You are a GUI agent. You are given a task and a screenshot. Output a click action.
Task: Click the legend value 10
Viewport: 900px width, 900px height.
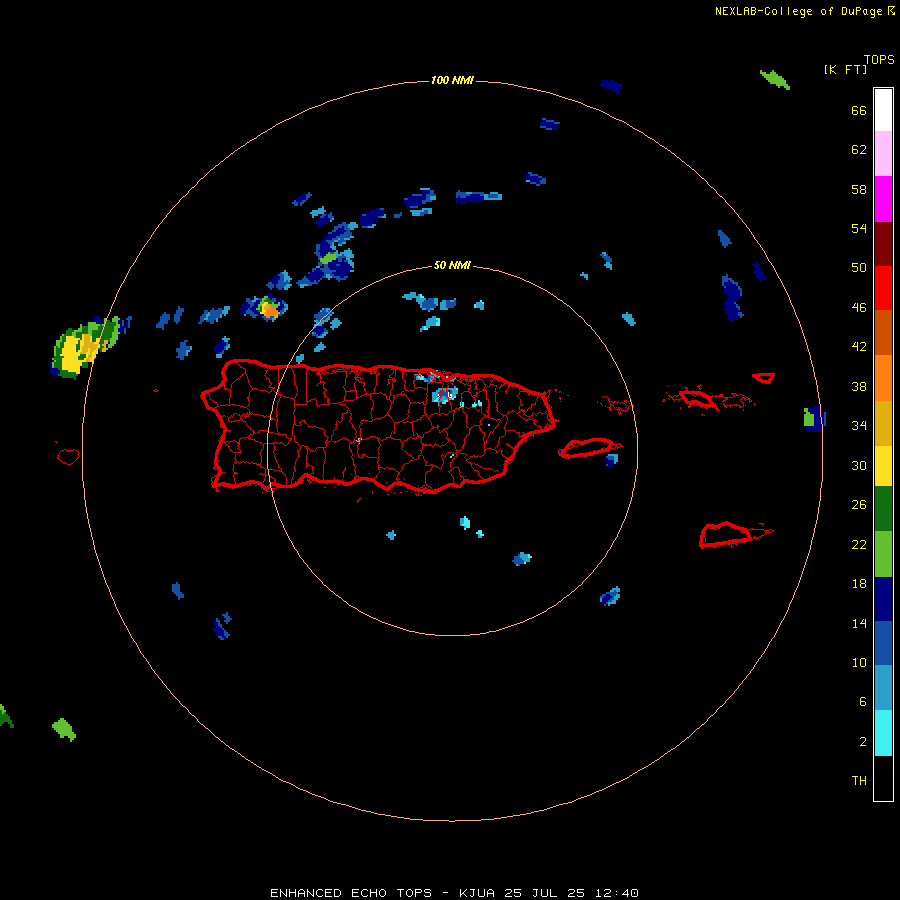pos(859,662)
